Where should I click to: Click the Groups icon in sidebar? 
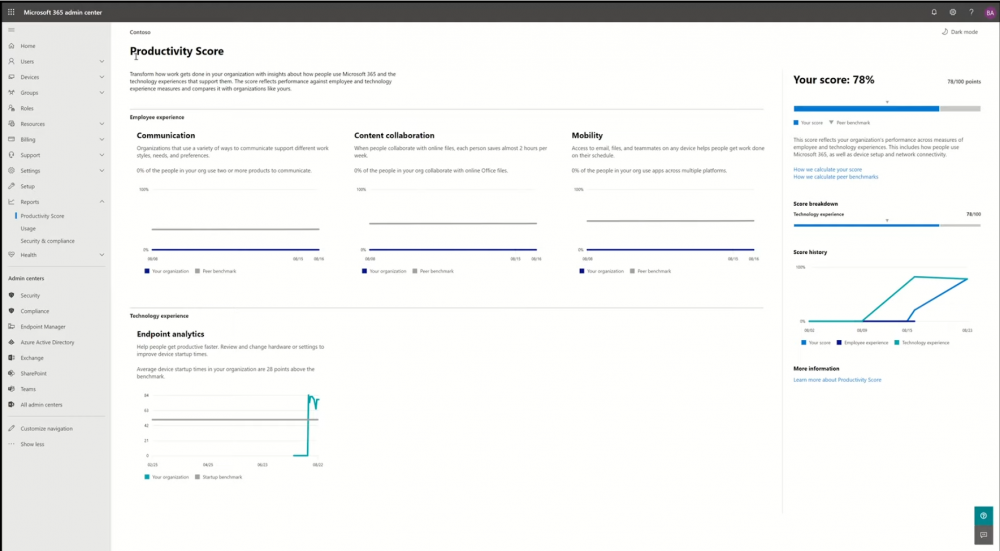click(11, 92)
